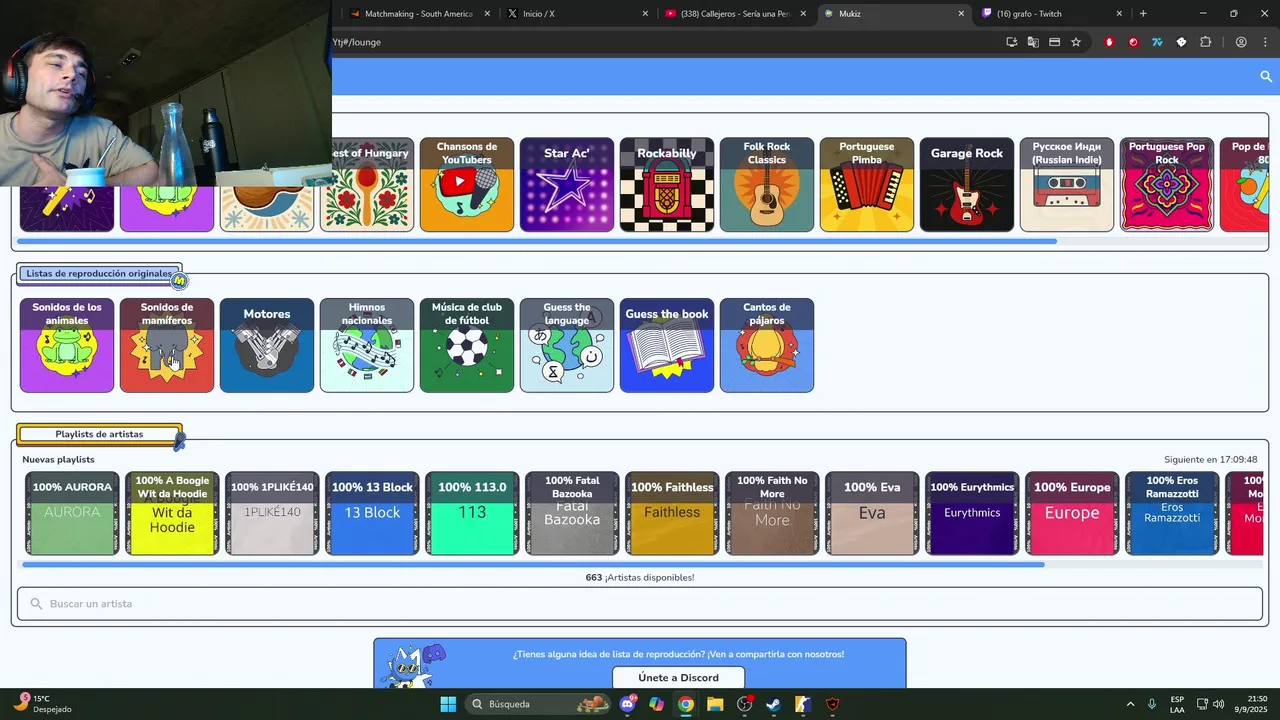Open a new browser tab
1280x720 pixels.
(x=1143, y=14)
